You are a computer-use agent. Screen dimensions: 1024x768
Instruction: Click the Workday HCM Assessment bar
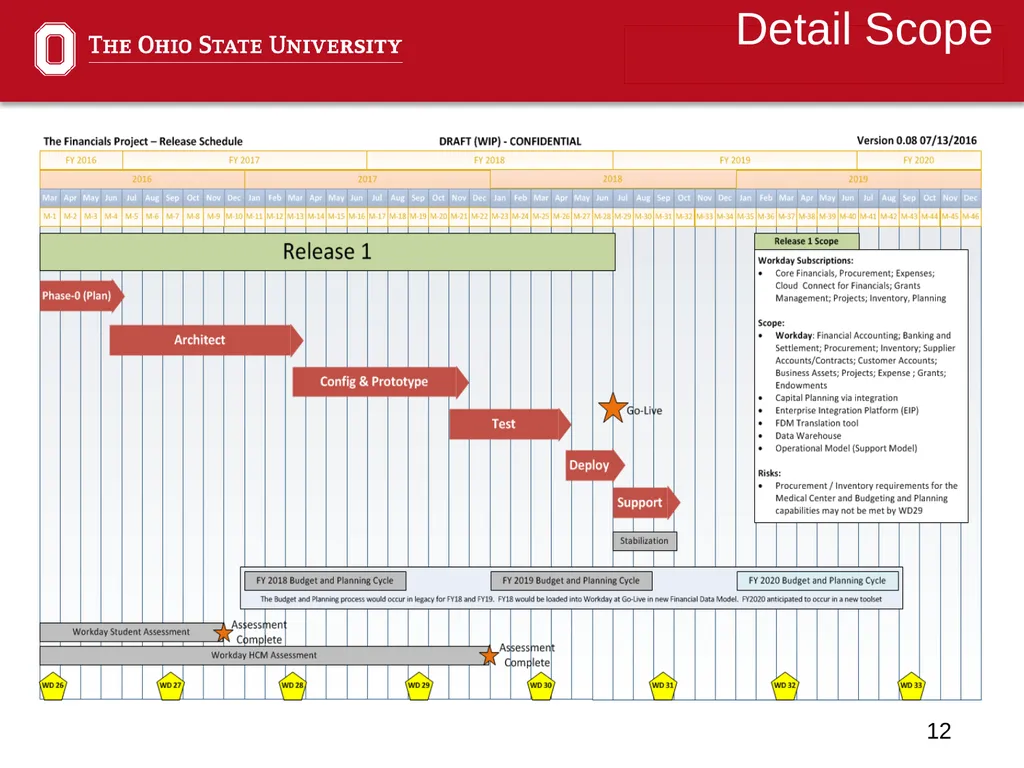tap(264, 656)
